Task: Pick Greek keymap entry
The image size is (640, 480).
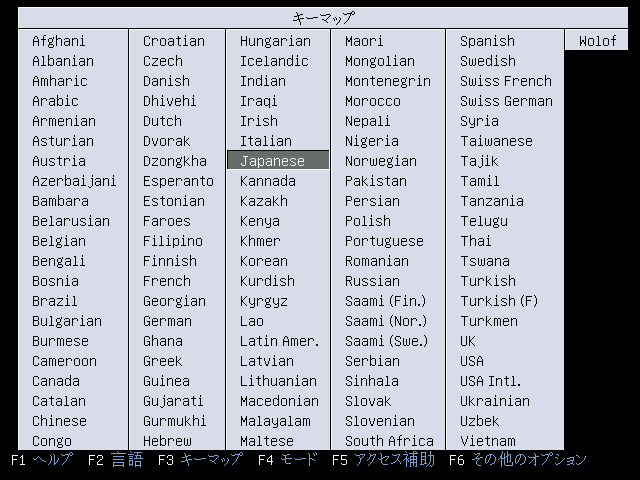Action: [x=162, y=361]
